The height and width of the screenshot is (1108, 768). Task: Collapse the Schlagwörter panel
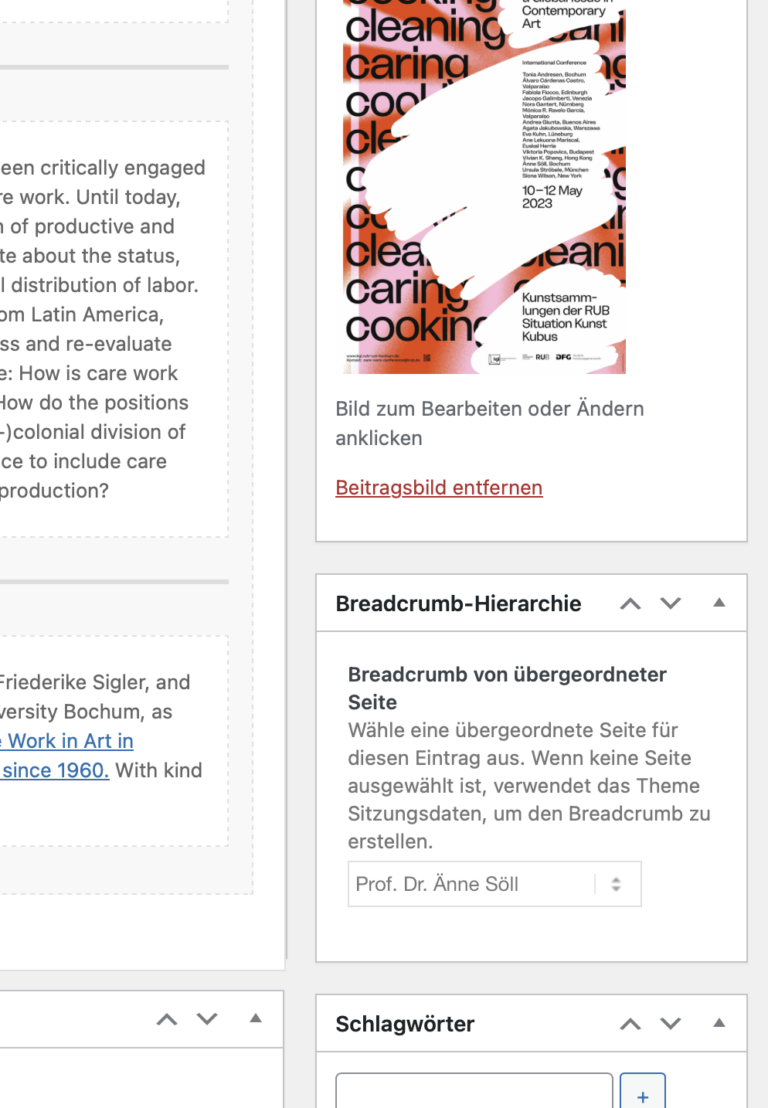(x=719, y=1023)
